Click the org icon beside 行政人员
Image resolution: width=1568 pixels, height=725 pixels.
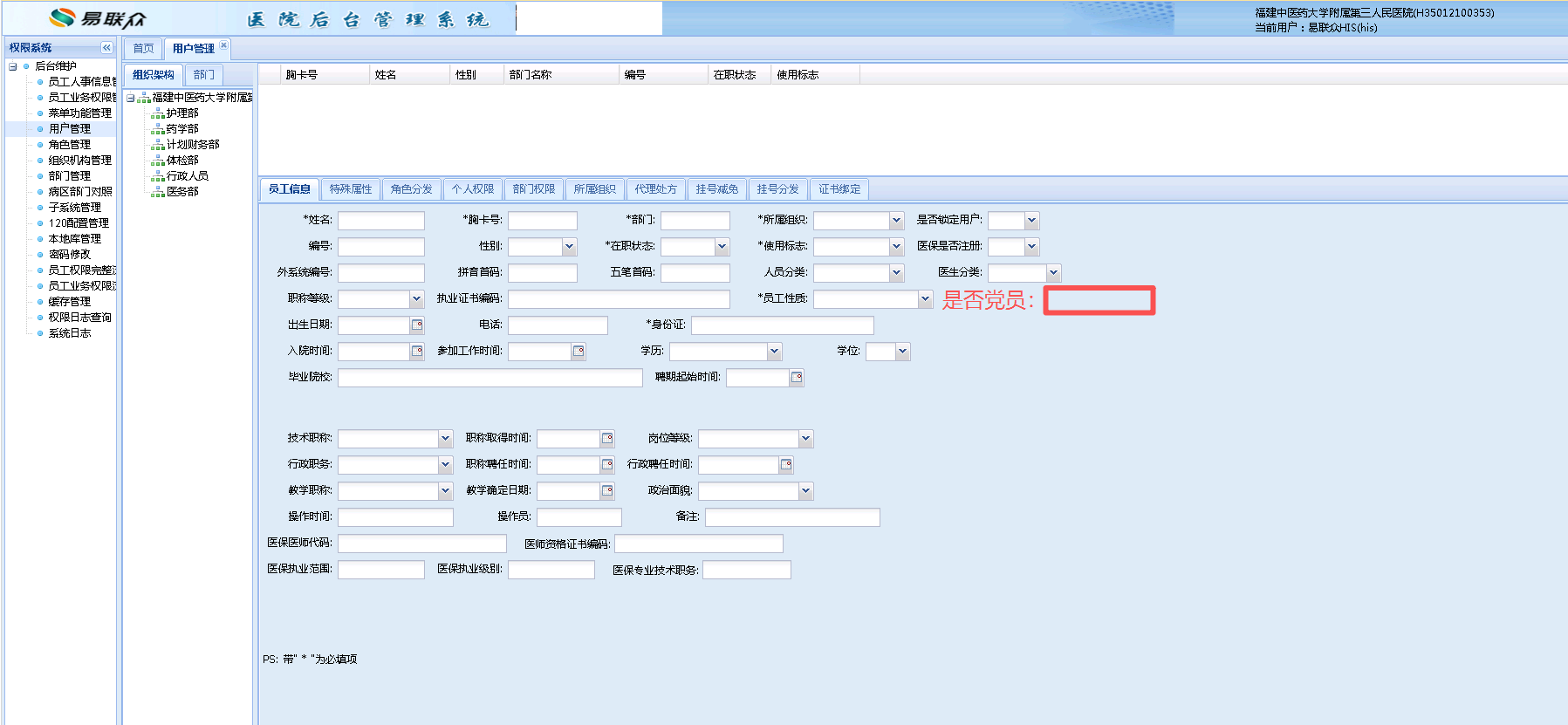tap(158, 176)
